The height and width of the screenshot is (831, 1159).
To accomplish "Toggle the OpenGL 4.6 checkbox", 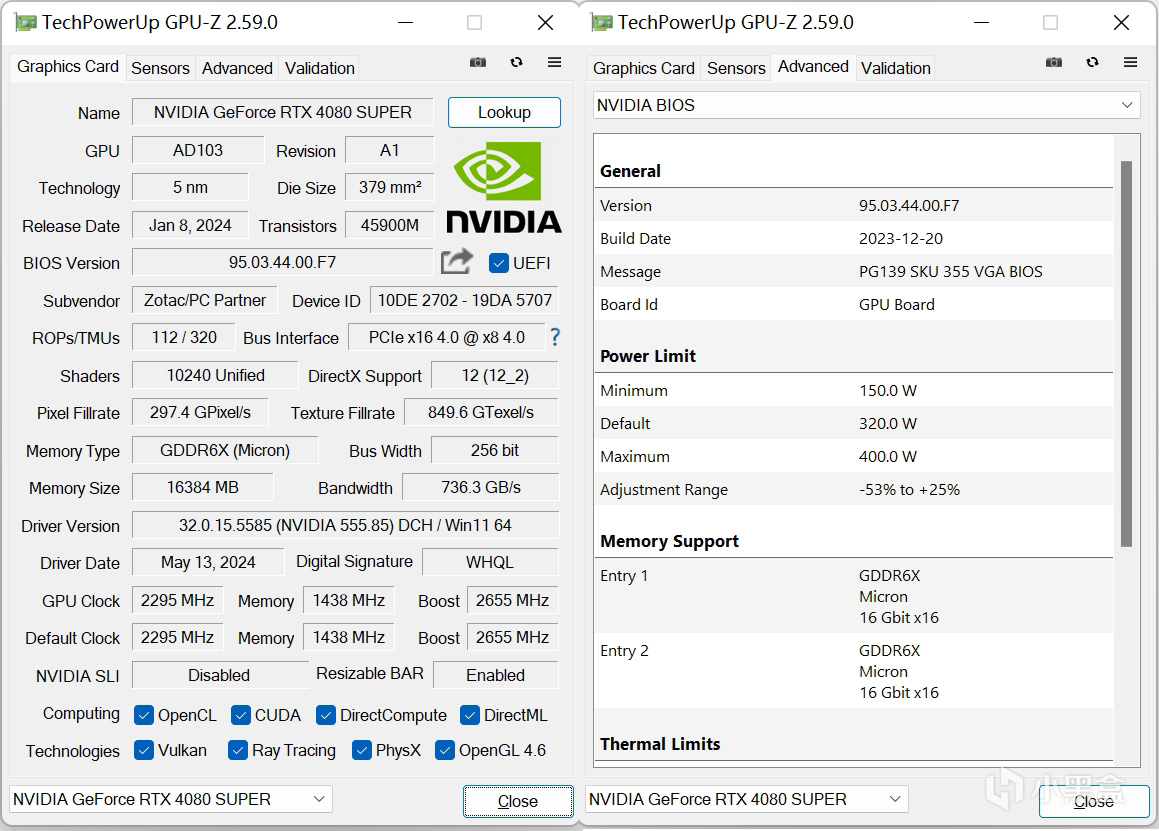I will coord(444,750).
